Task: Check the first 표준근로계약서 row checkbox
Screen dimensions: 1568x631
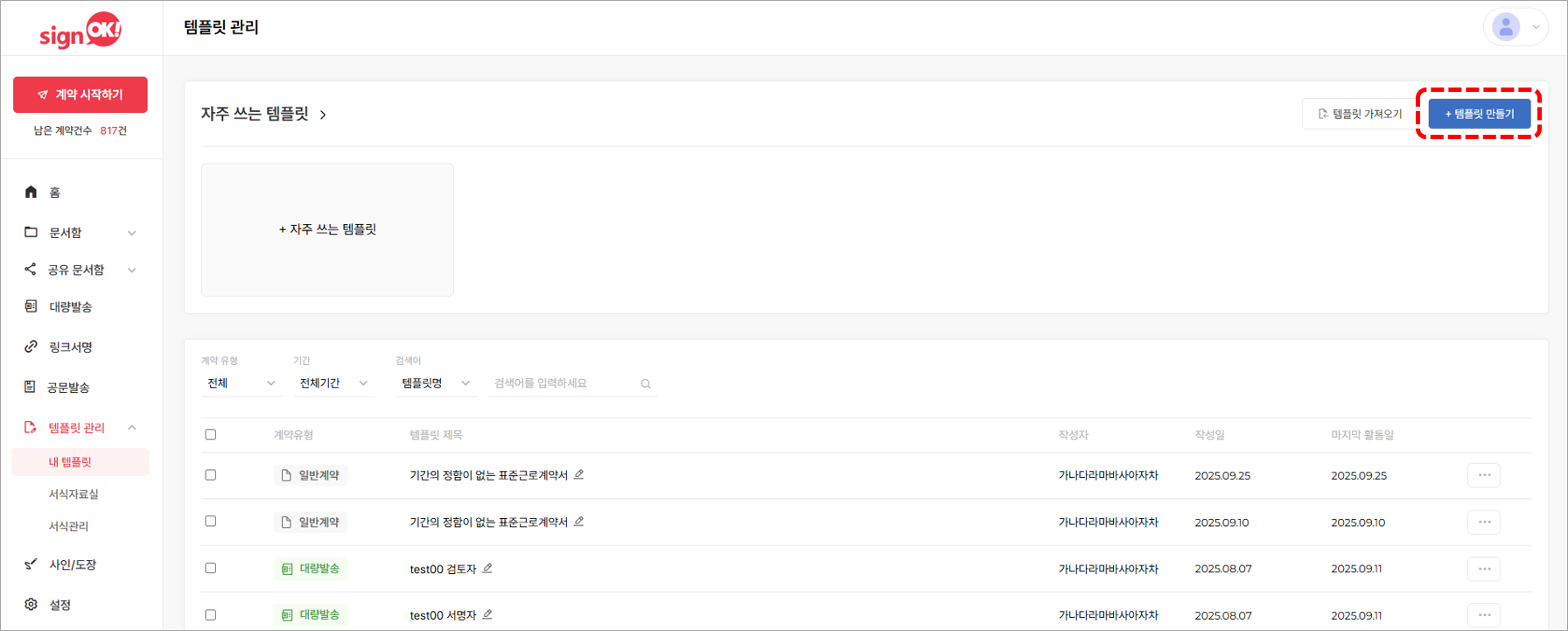Action: [x=211, y=475]
